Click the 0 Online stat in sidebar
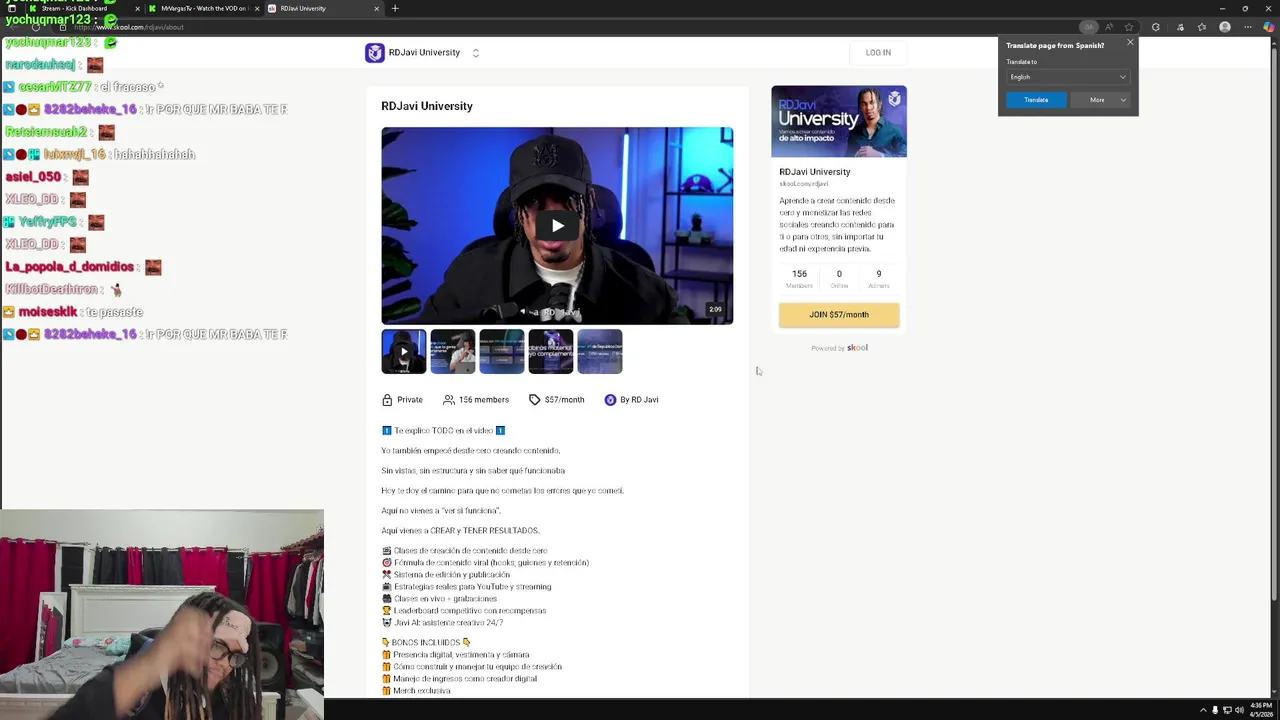Viewport: 1280px width, 720px height. (x=839, y=278)
